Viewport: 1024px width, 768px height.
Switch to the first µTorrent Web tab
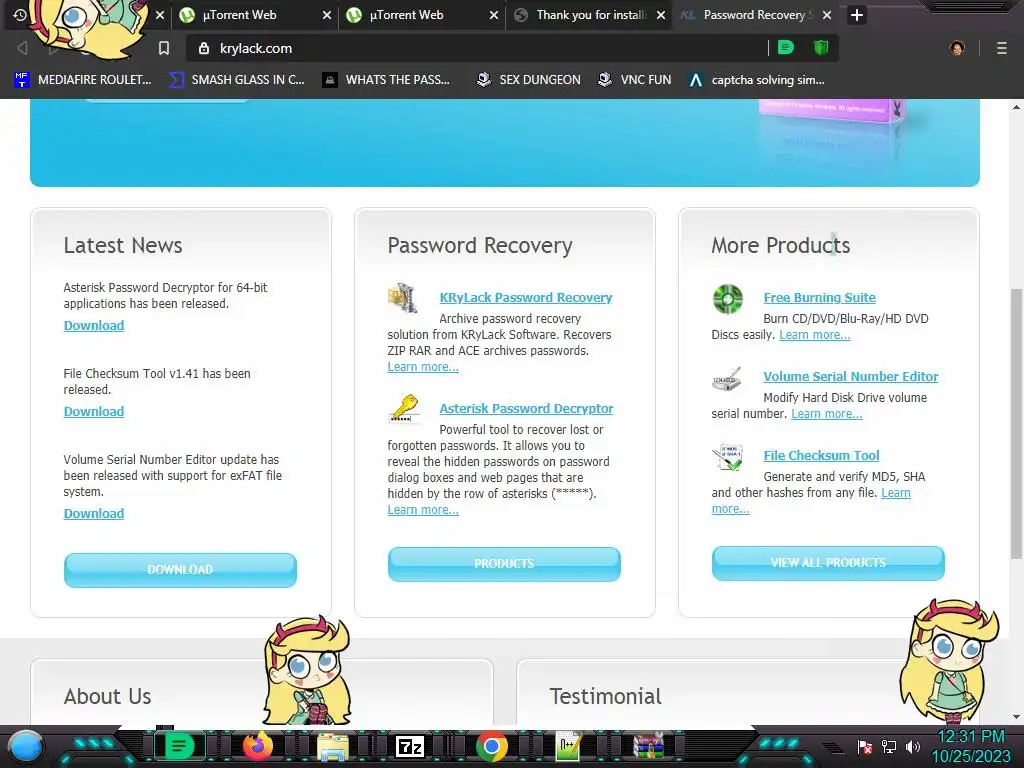point(247,15)
